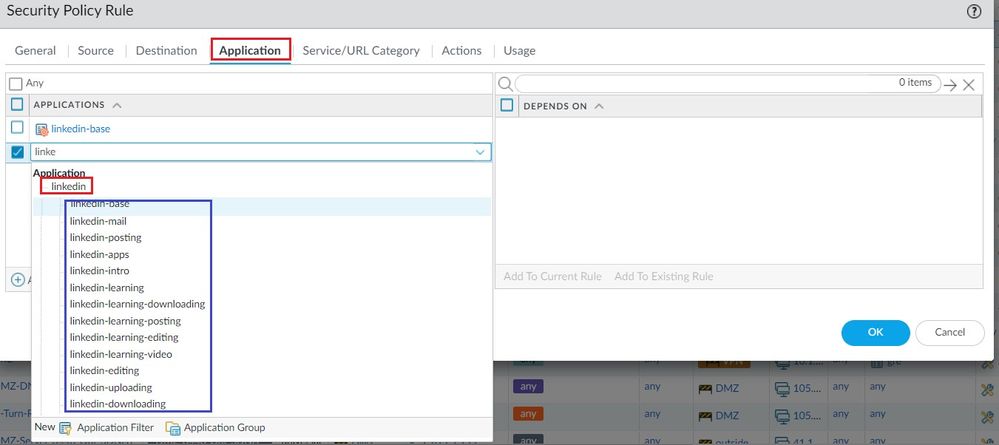
Task: Choose linkedin-posting from the list
Action: (x=106, y=237)
